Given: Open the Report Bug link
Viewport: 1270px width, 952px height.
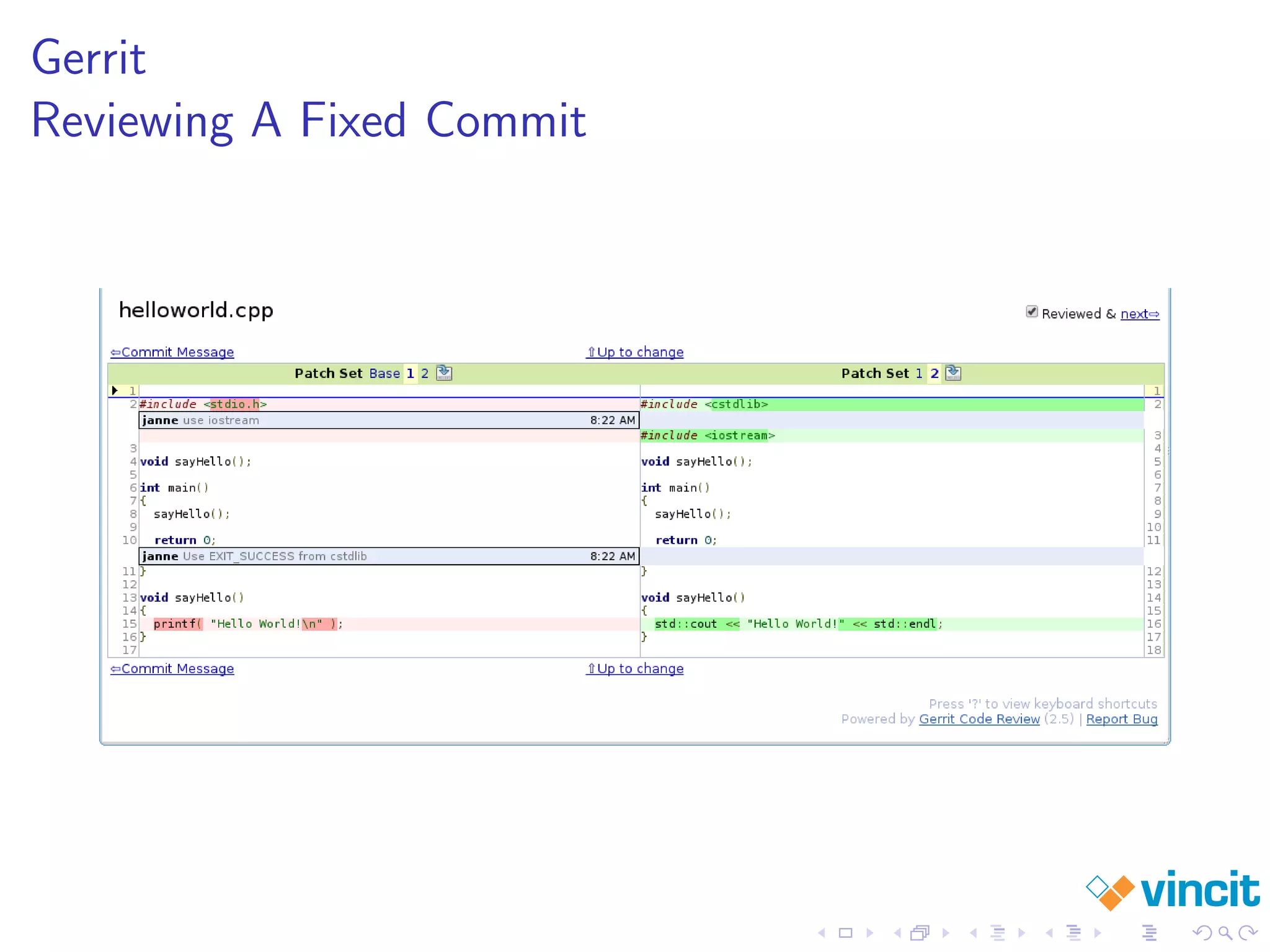Looking at the screenshot, I should (x=1122, y=719).
